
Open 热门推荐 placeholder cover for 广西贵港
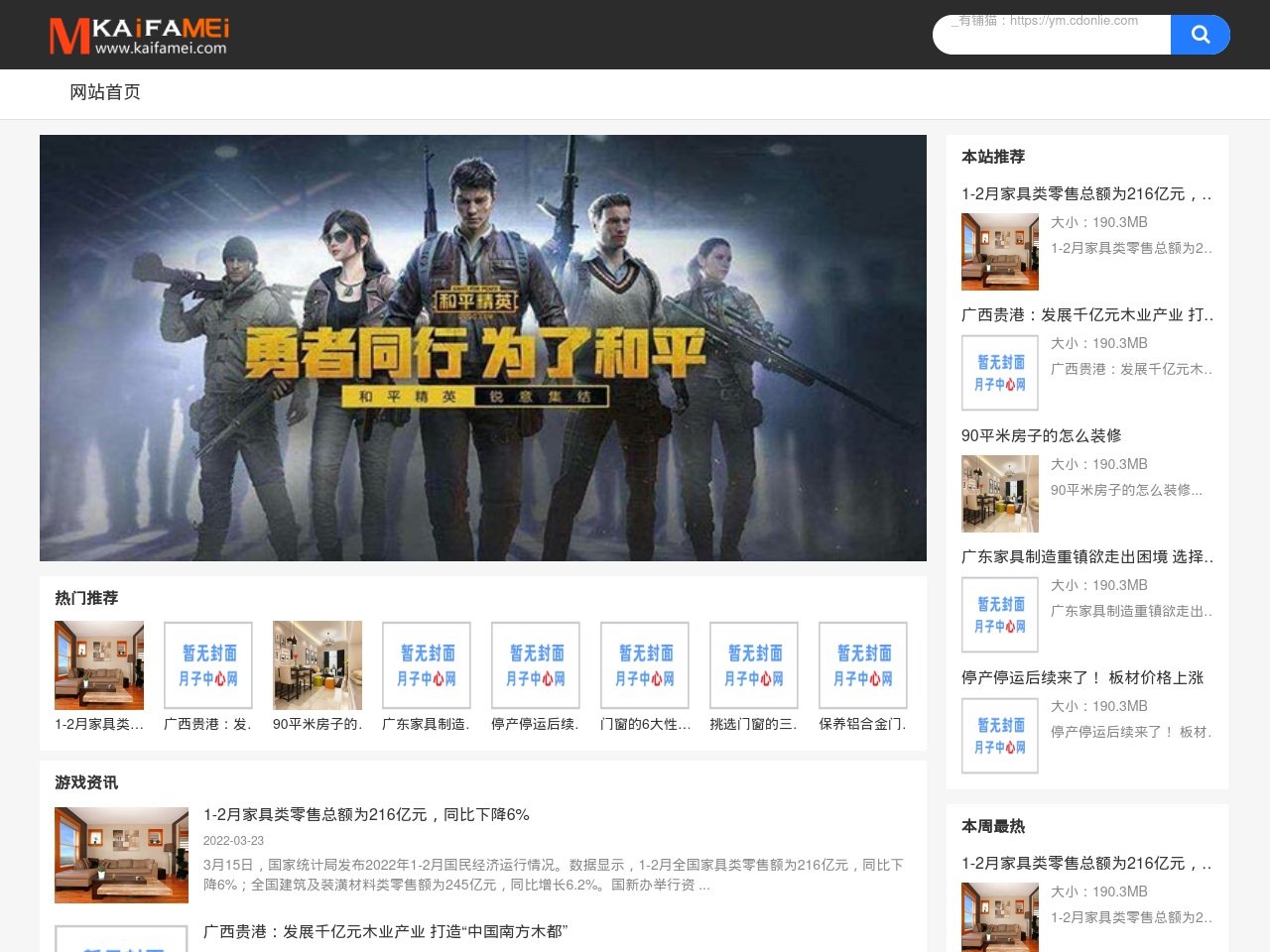pyautogui.click(x=208, y=665)
